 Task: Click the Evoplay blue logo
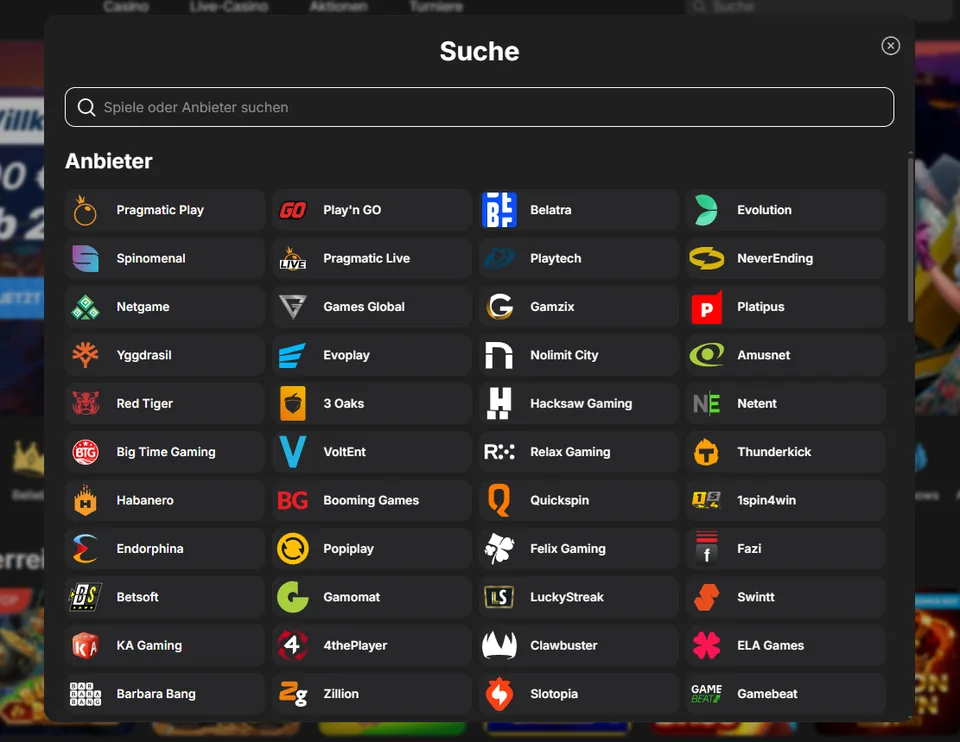293,355
